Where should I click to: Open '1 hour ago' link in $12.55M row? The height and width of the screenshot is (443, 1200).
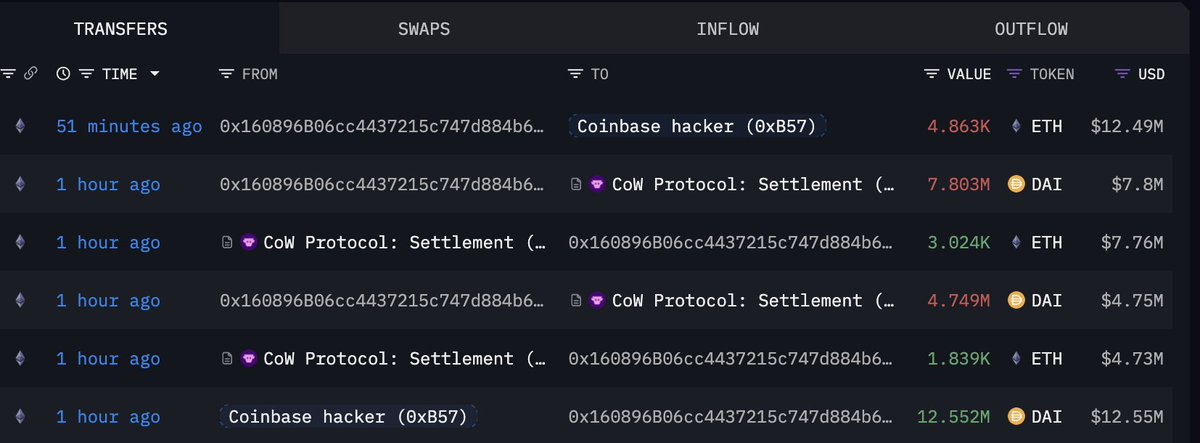[108, 416]
